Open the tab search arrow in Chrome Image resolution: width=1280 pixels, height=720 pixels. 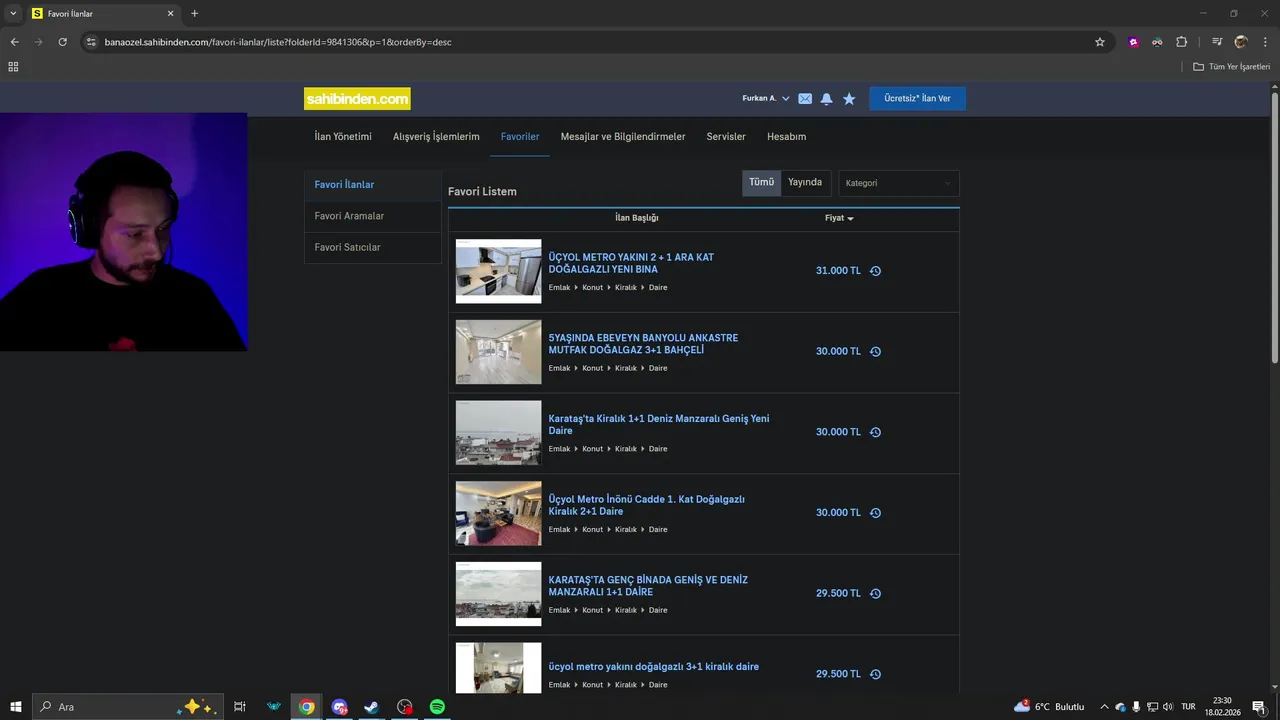(13, 13)
